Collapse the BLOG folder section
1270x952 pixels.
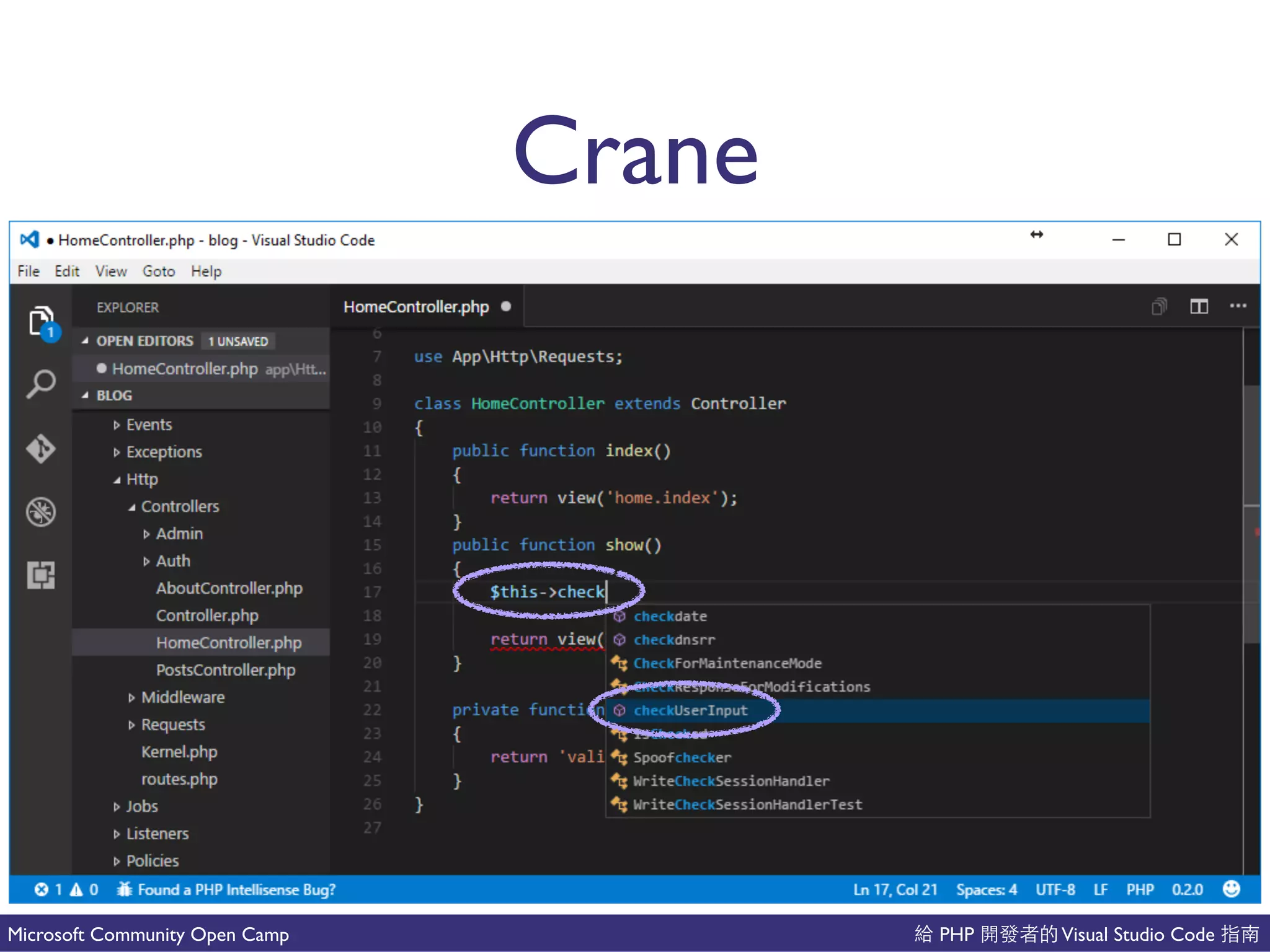pyautogui.click(x=86, y=395)
